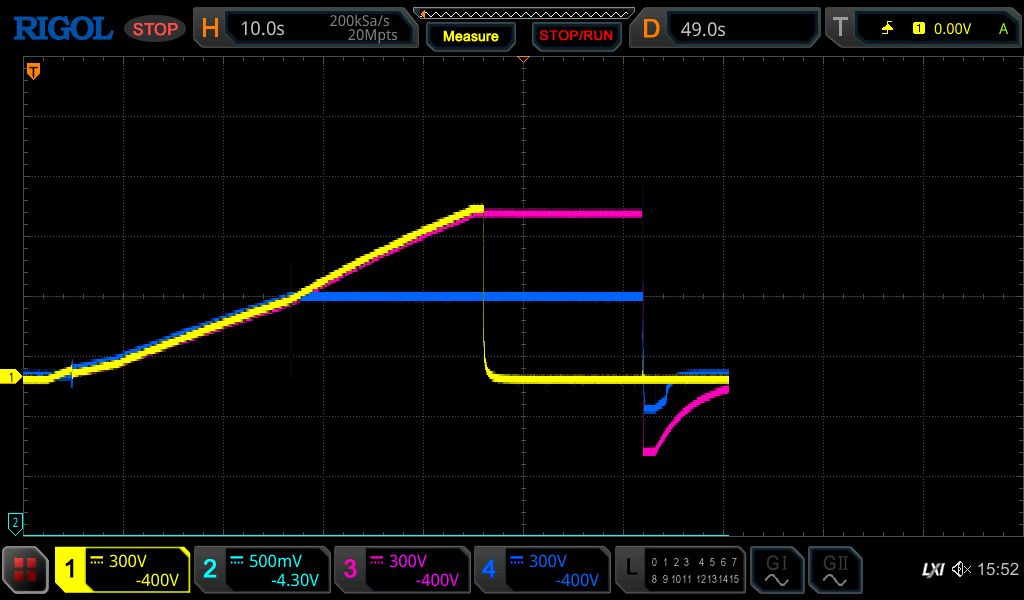Open trigger settings showing 0.00V
Viewport: 1024px width, 600px height.
(x=922, y=29)
